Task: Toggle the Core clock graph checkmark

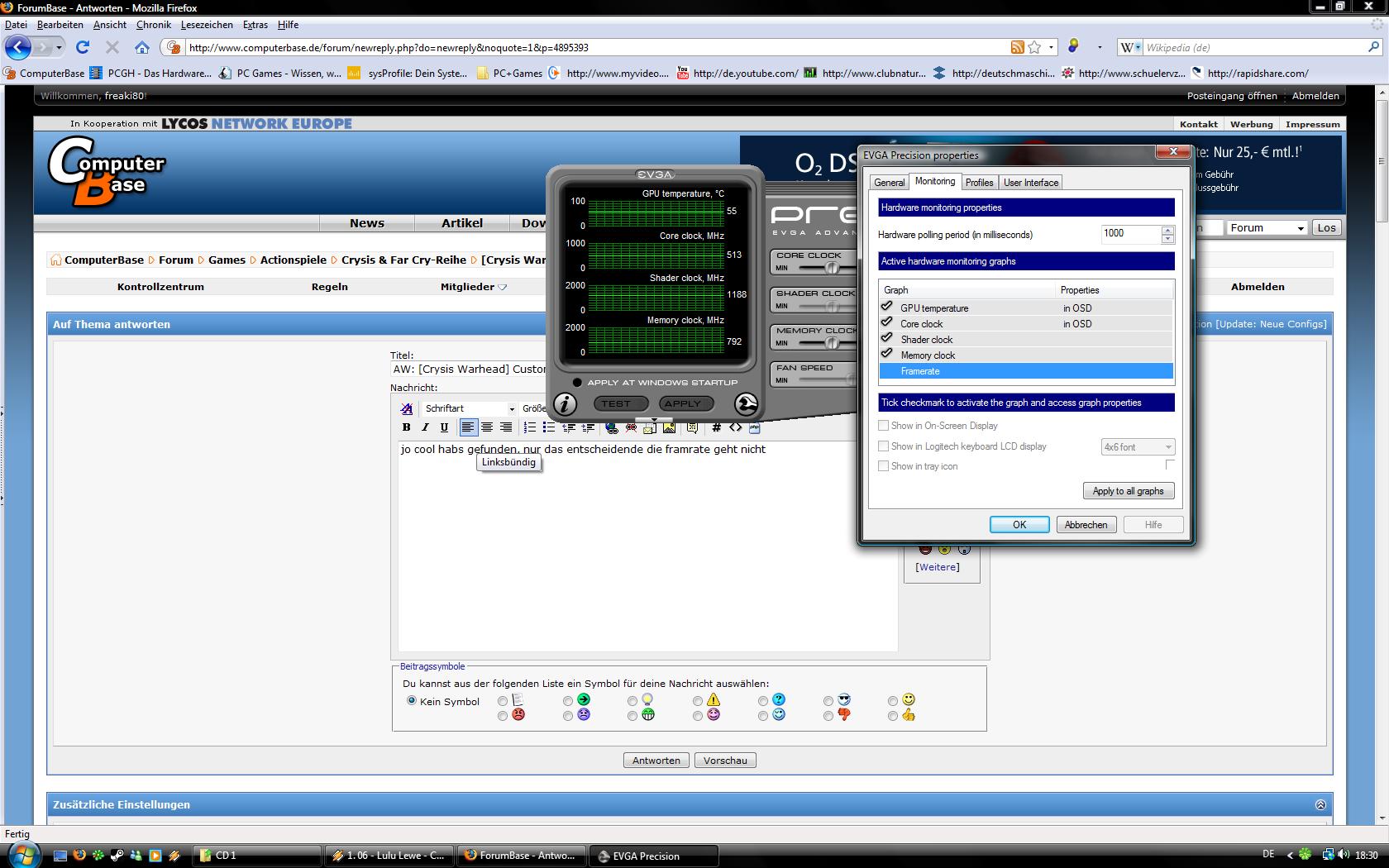Action: 887,322
